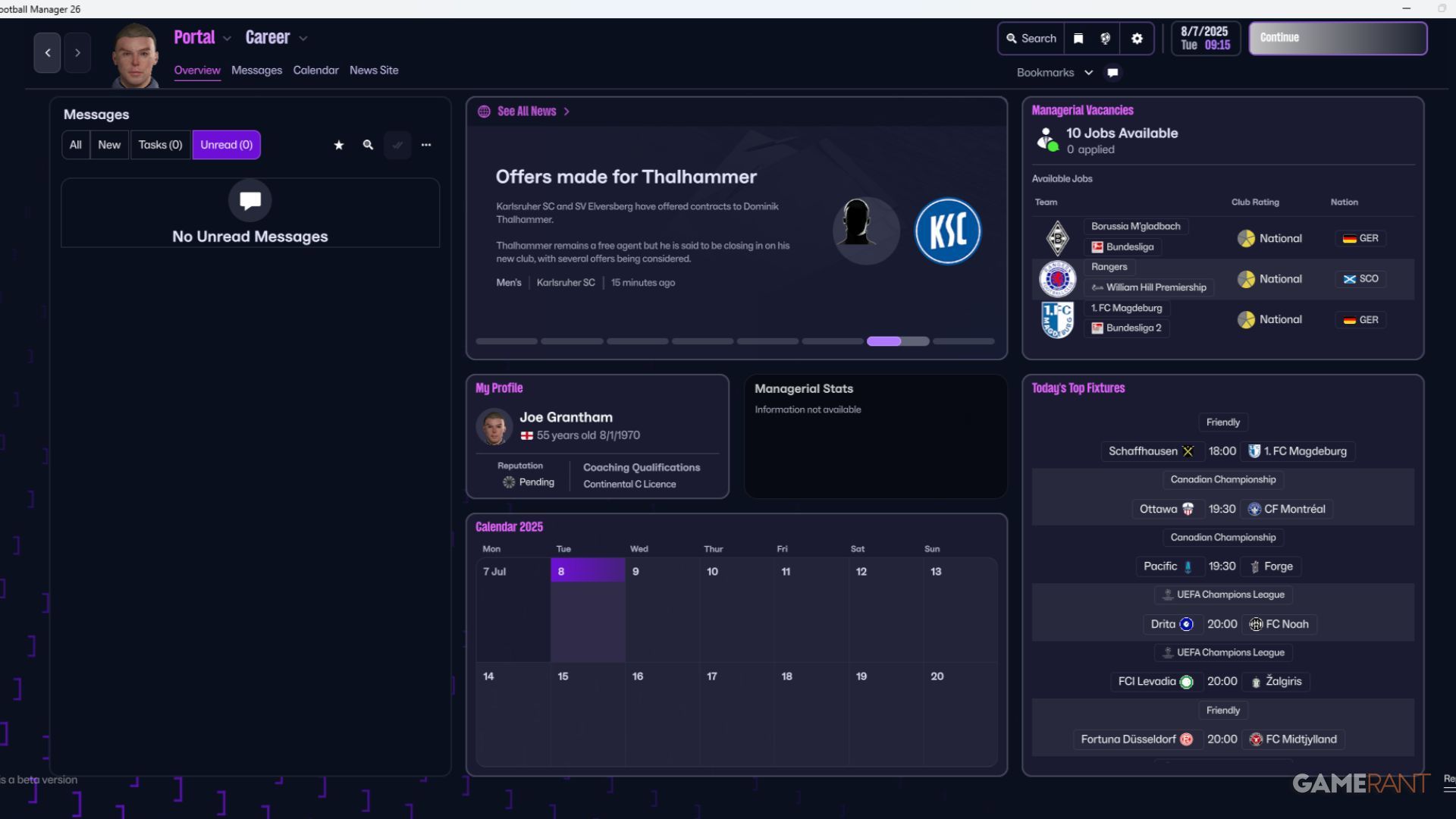The height and width of the screenshot is (819, 1456).
Task: Select the New message filter
Action: 109,145
